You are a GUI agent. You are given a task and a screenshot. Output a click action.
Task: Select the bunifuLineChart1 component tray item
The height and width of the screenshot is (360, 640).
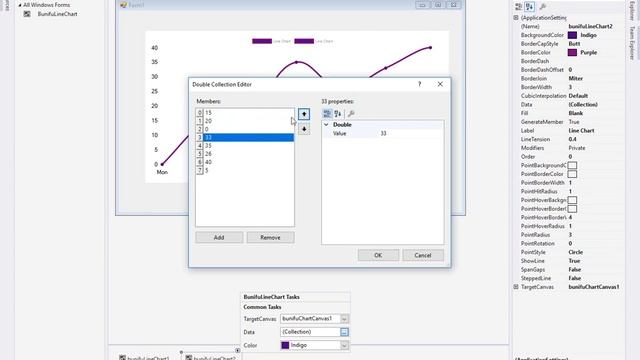coord(144,358)
